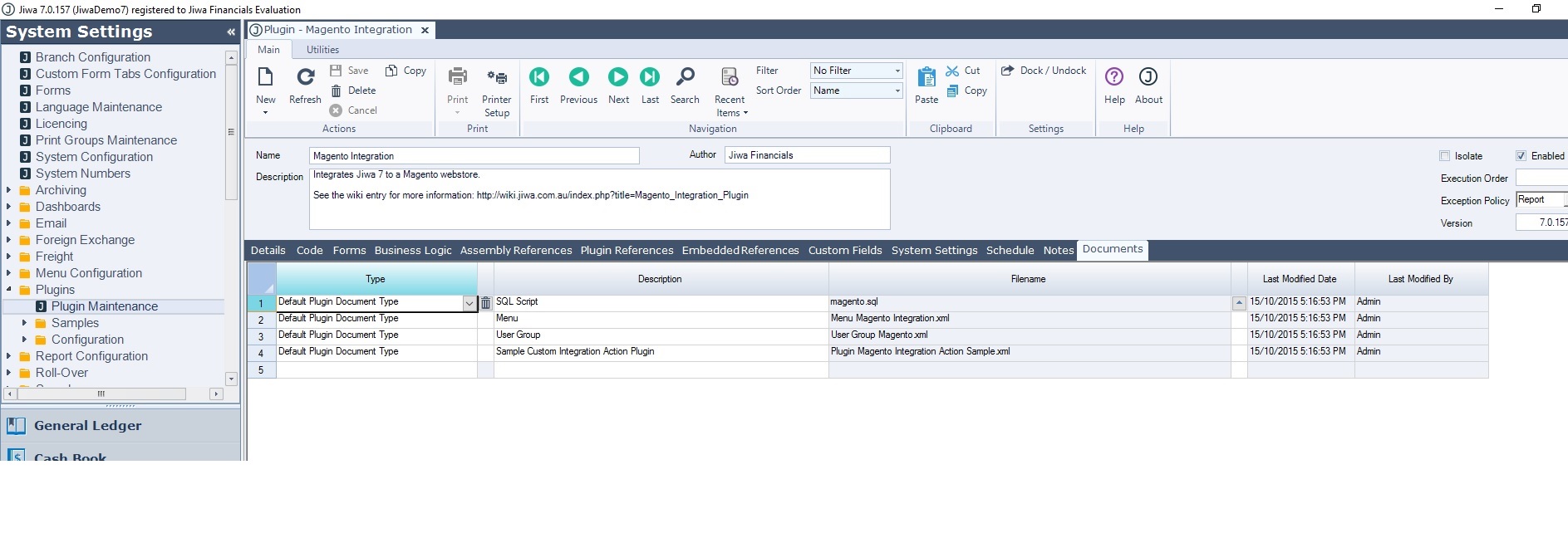1568x538 pixels.
Task: Open Printer Setup
Action: point(497,78)
